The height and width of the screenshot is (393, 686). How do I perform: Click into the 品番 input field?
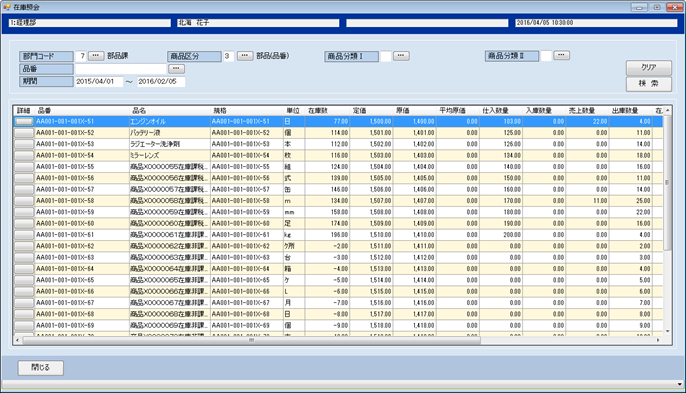point(121,69)
